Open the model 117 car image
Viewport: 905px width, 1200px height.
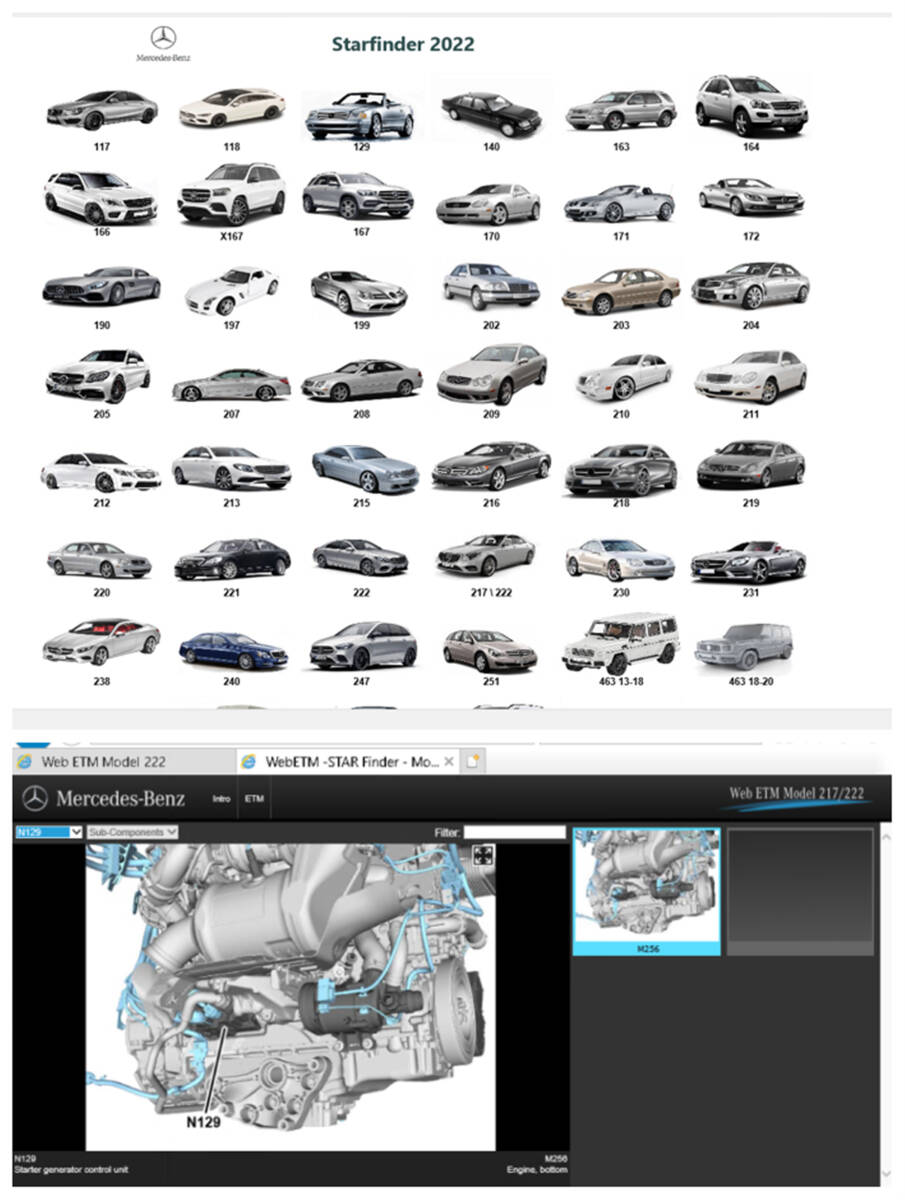coord(102,109)
